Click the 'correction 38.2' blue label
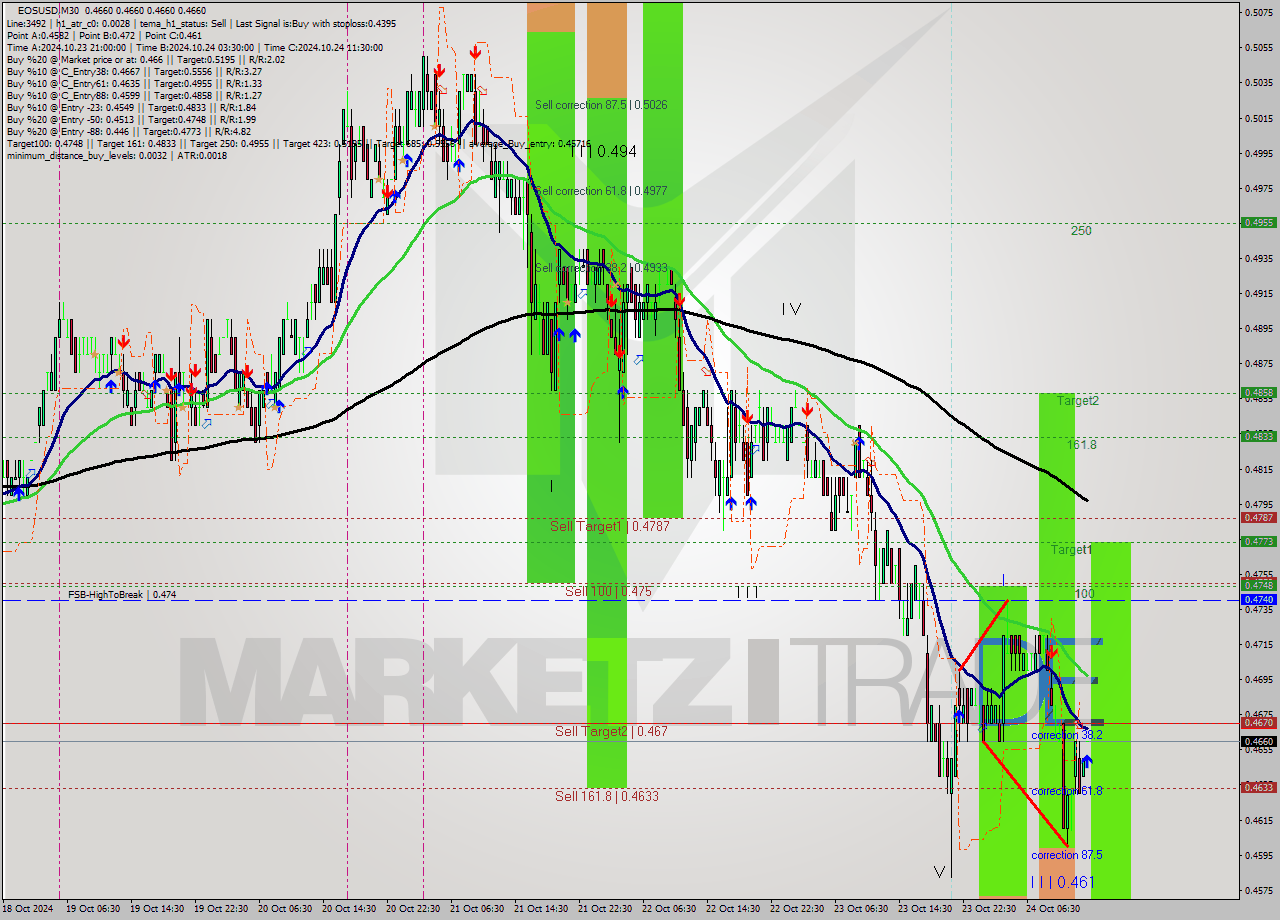 click(1067, 734)
